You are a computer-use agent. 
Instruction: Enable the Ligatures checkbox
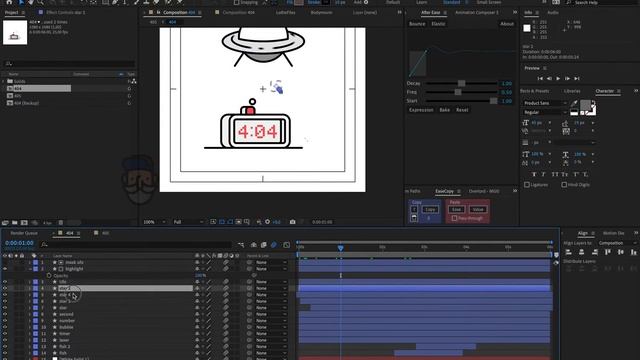[527, 185]
